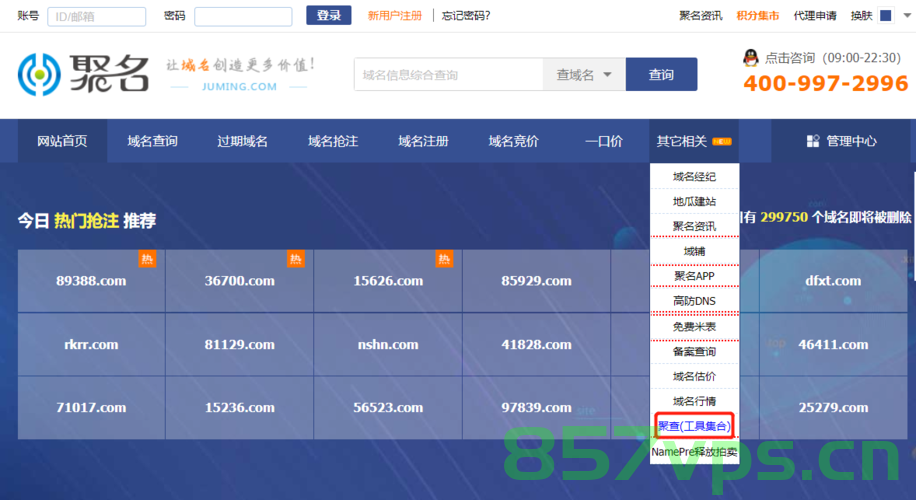Click the management center grid icon

click(813, 141)
